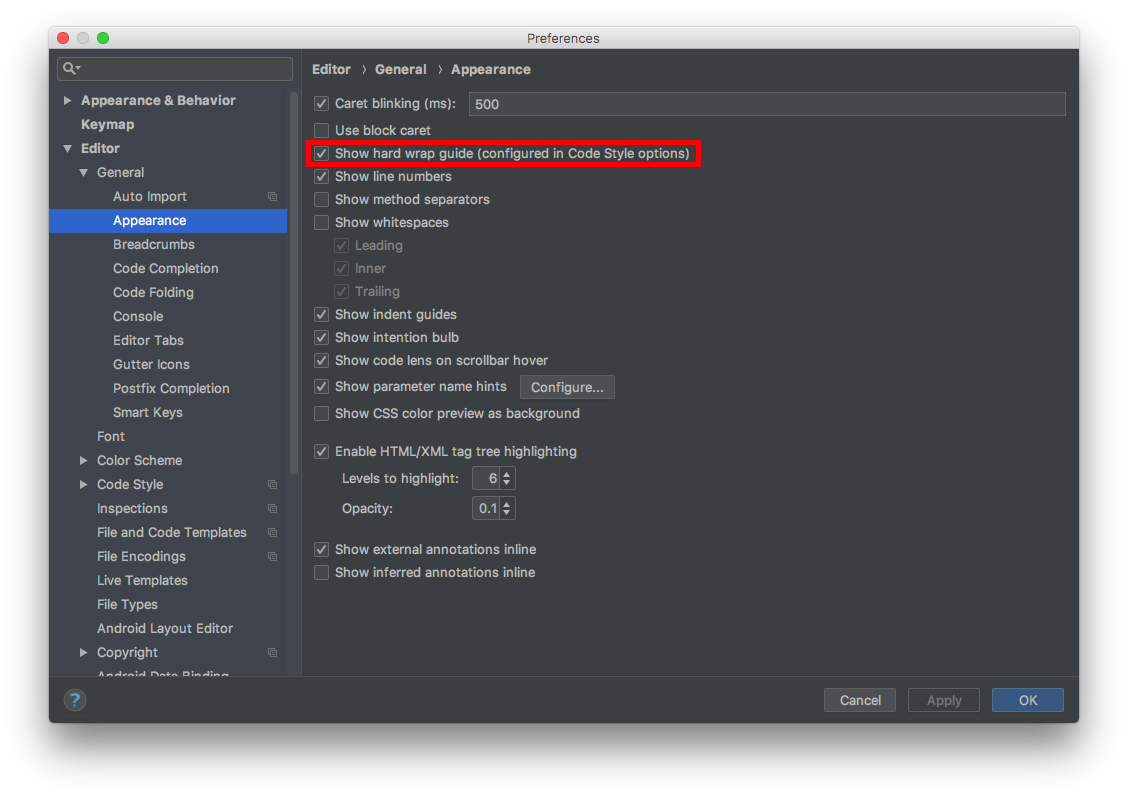Open the Keymap settings page

[x=107, y=125]
